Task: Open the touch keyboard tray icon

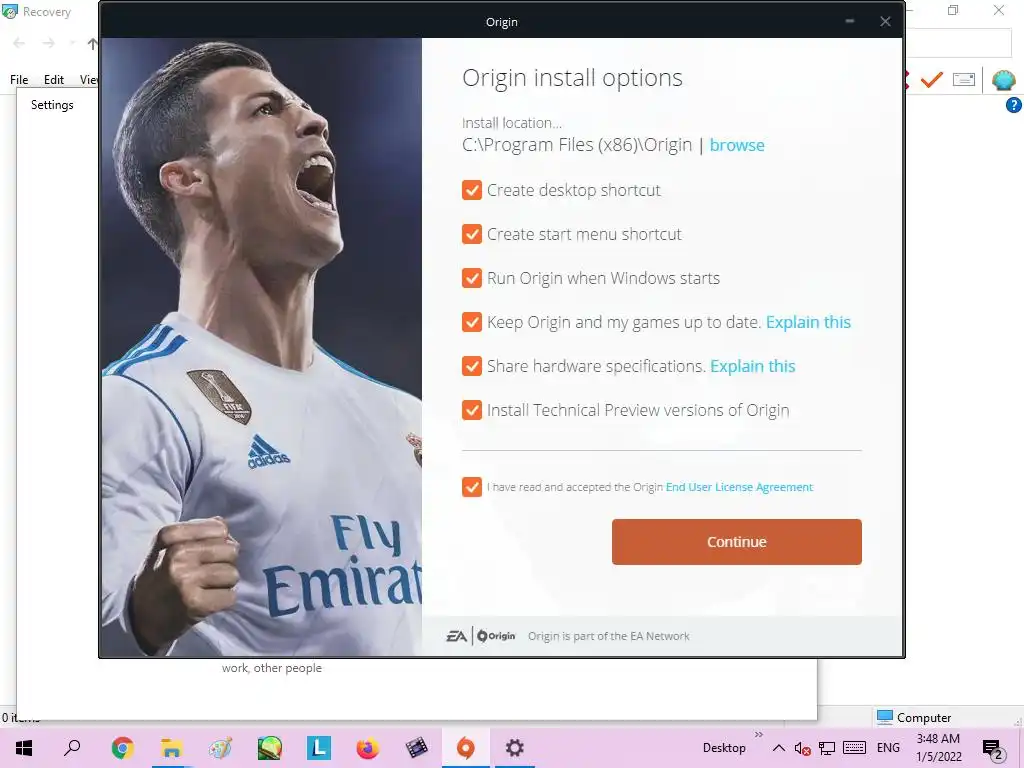Action: coord(854,748)
